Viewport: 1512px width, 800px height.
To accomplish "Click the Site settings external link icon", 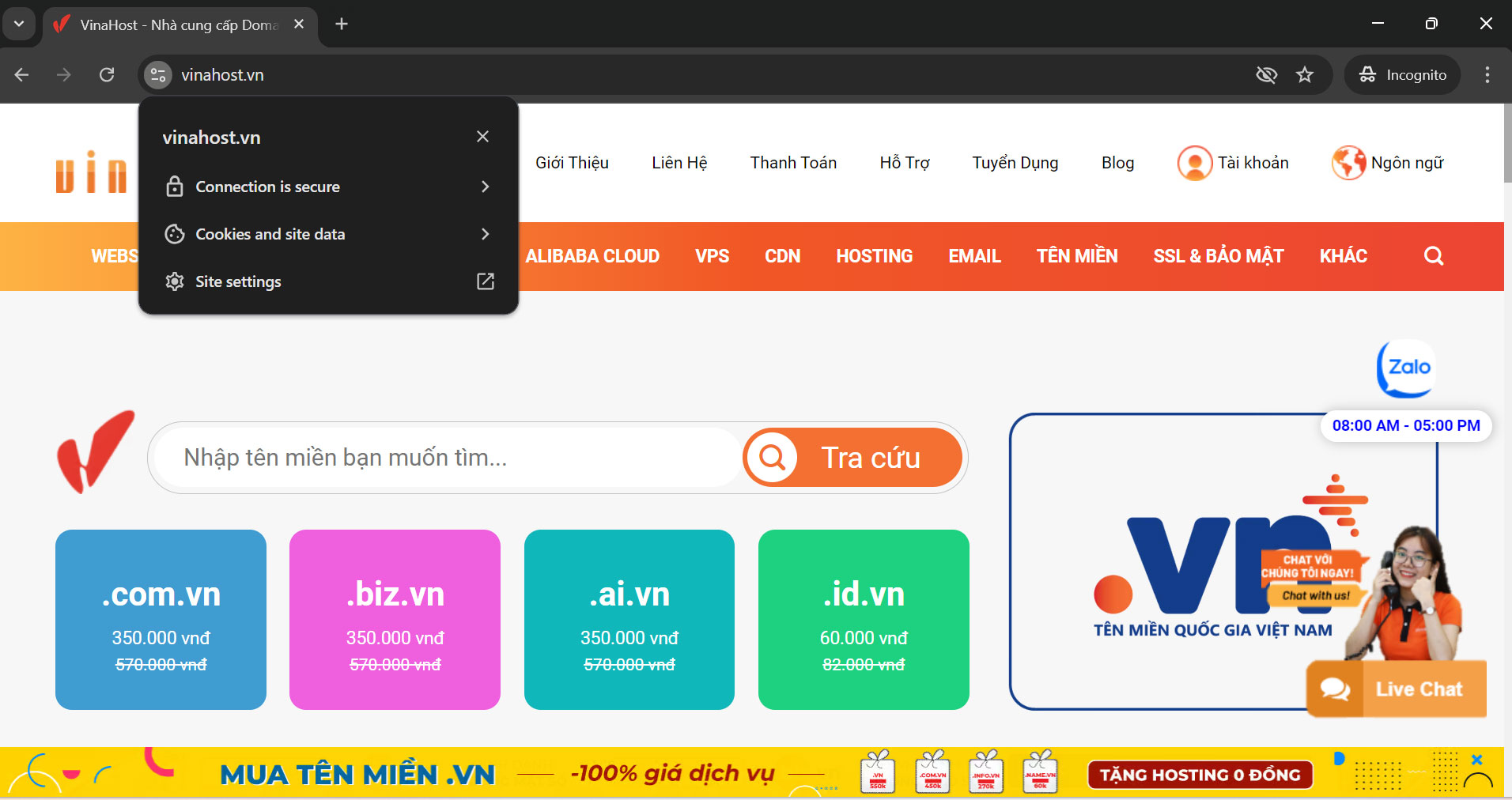I will click(486, 281).
